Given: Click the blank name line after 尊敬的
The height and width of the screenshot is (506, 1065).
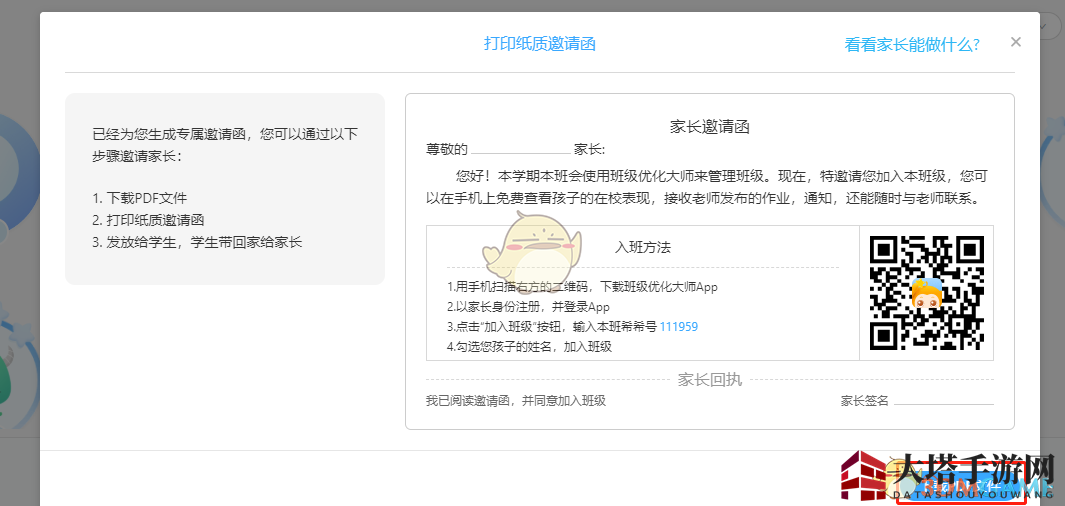Looking at the screenshot, I should (520, 149).
